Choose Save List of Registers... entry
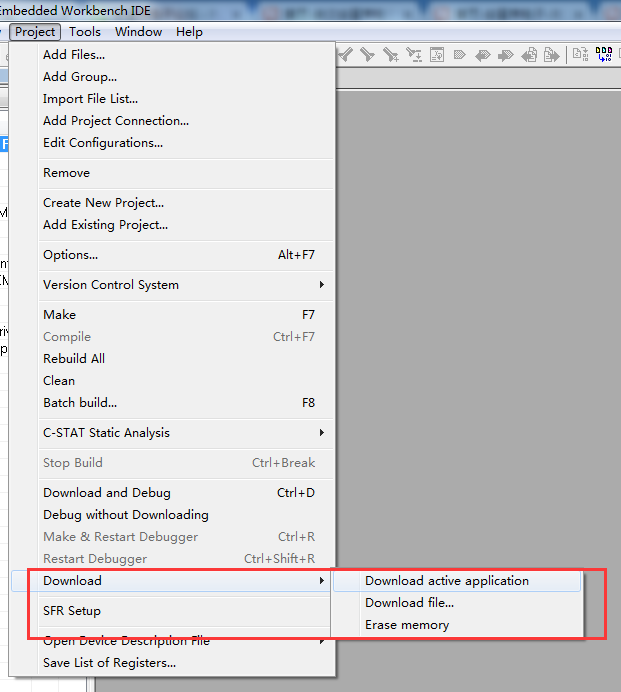Viewport: 621px width, 692px height. click(172, 663)
